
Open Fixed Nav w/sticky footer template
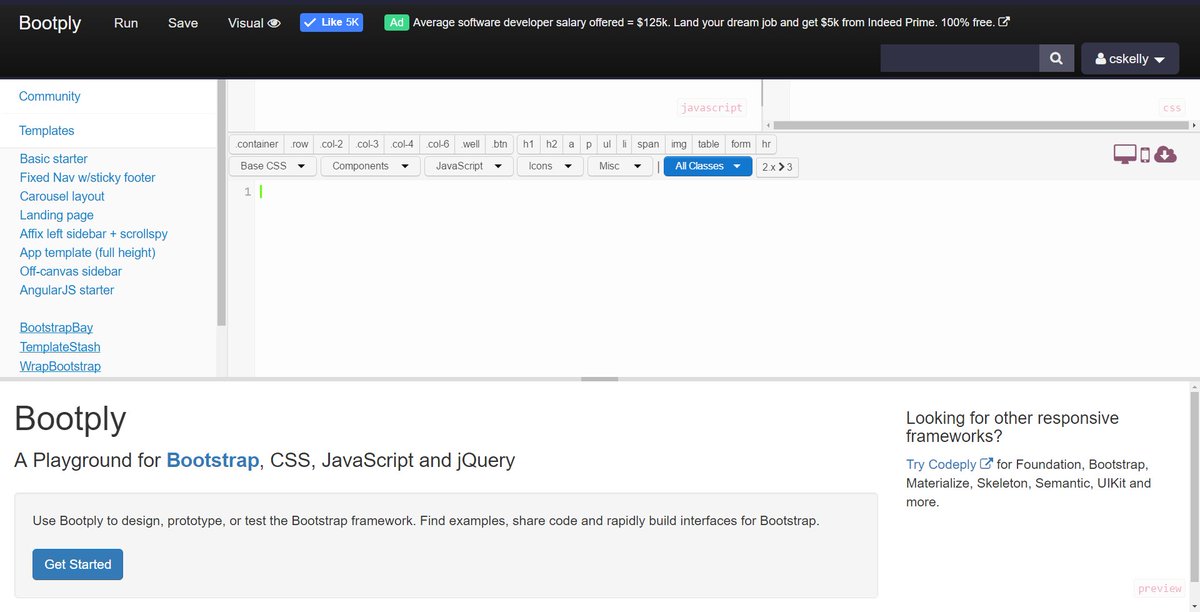click(x=88, y=178)
